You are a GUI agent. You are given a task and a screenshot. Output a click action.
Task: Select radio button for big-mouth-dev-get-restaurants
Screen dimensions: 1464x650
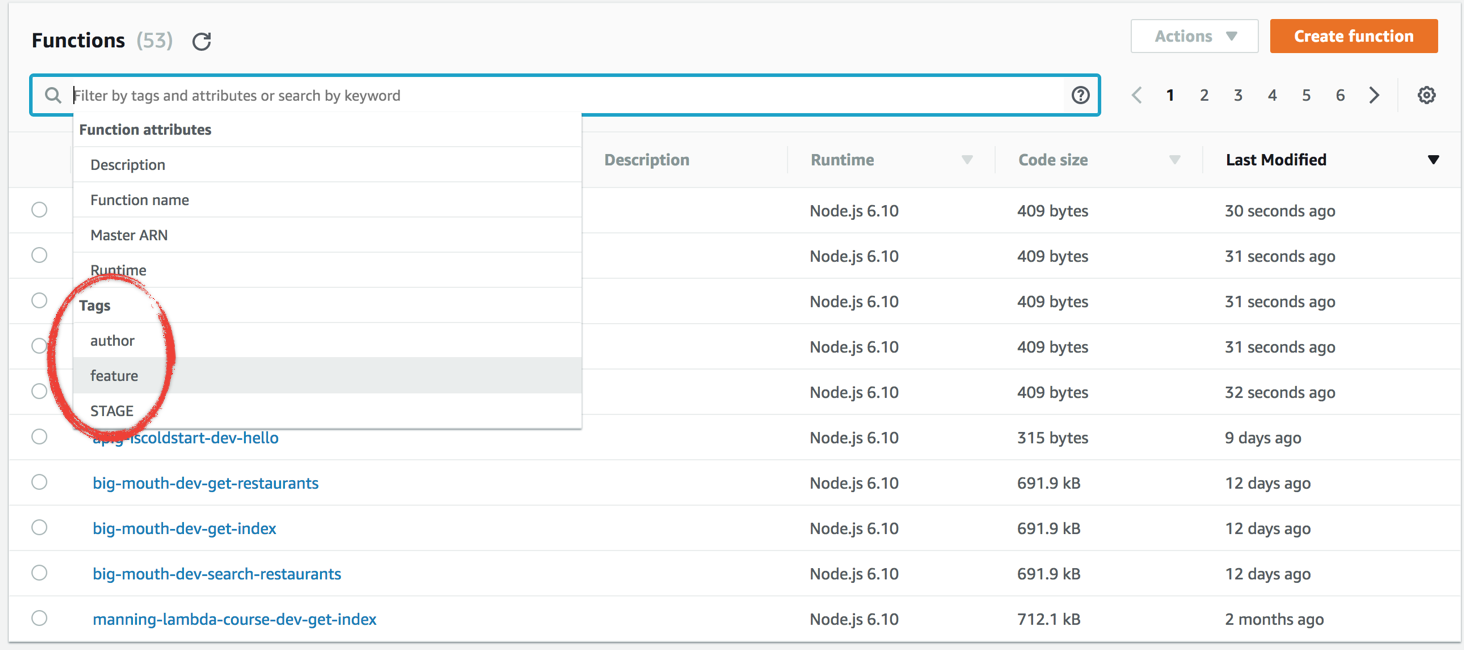(x=39, y=482)
